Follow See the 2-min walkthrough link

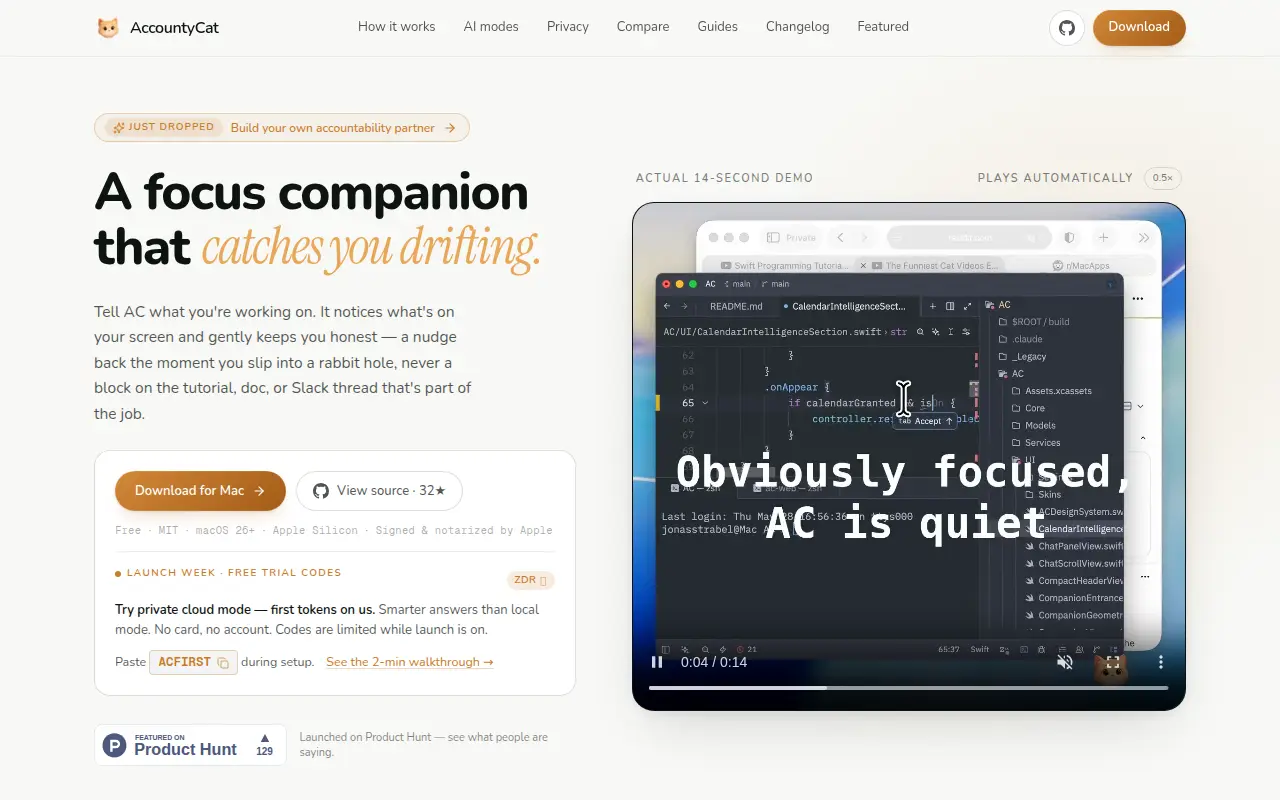410,662
